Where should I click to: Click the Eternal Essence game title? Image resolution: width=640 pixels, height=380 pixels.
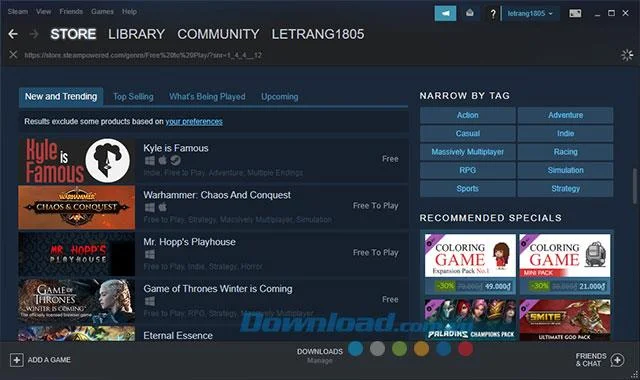click(178, 336)
